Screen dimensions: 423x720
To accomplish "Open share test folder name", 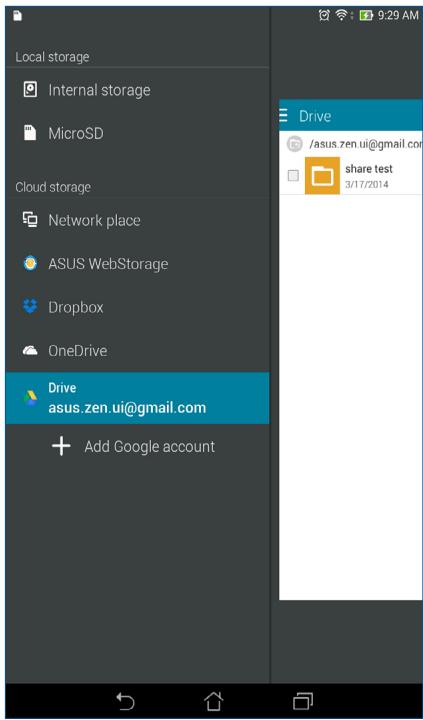I will [369, 169].
